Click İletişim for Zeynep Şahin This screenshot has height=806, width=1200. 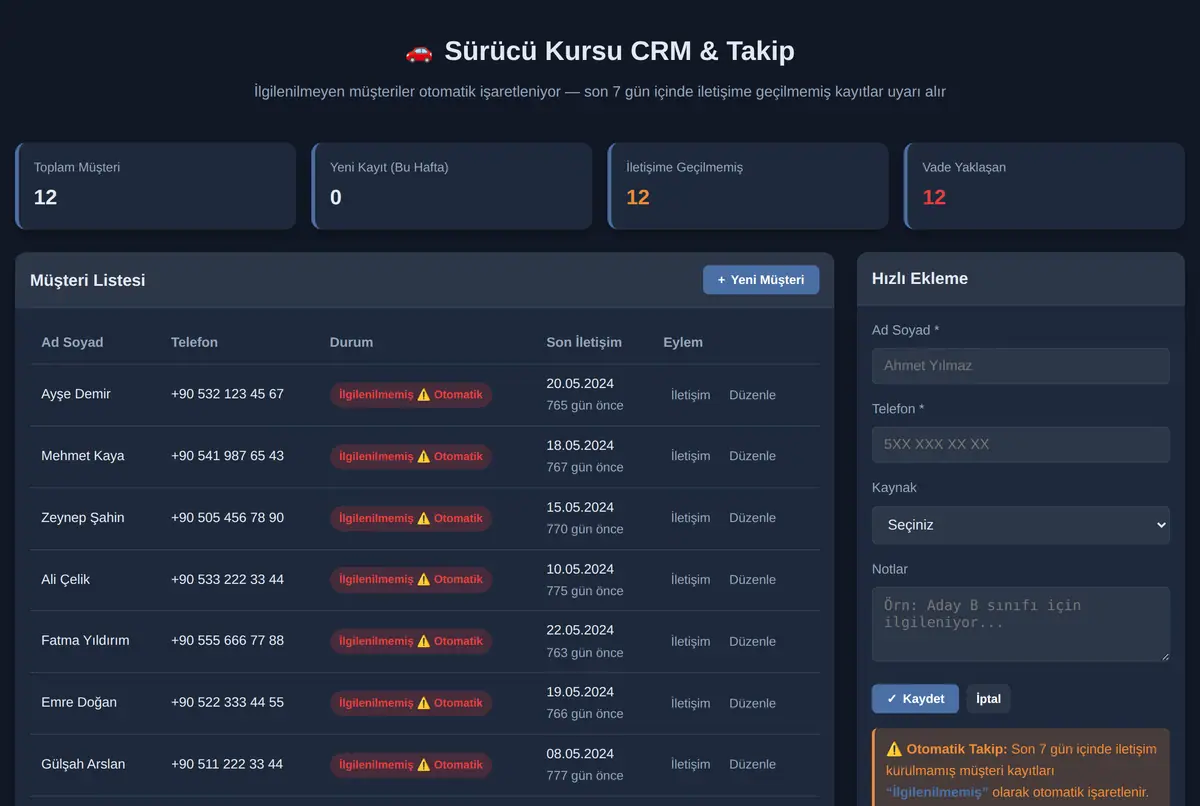point(690,518)
